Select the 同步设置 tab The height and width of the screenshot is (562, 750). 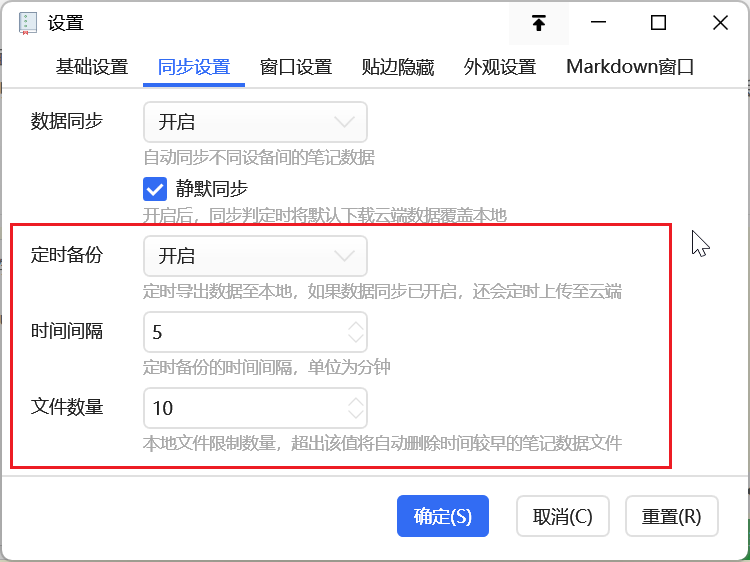(x=194, y=68)
